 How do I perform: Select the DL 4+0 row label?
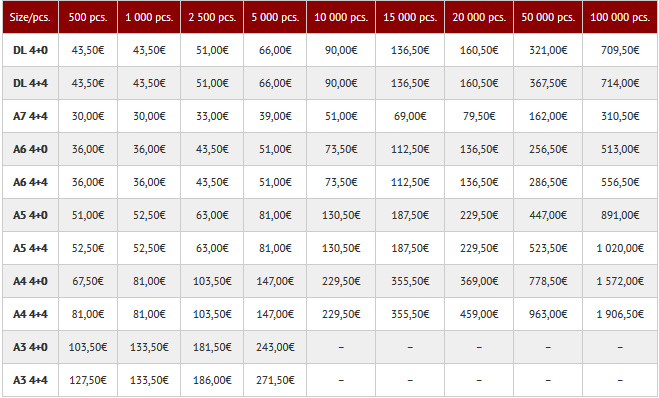[30, 50]
